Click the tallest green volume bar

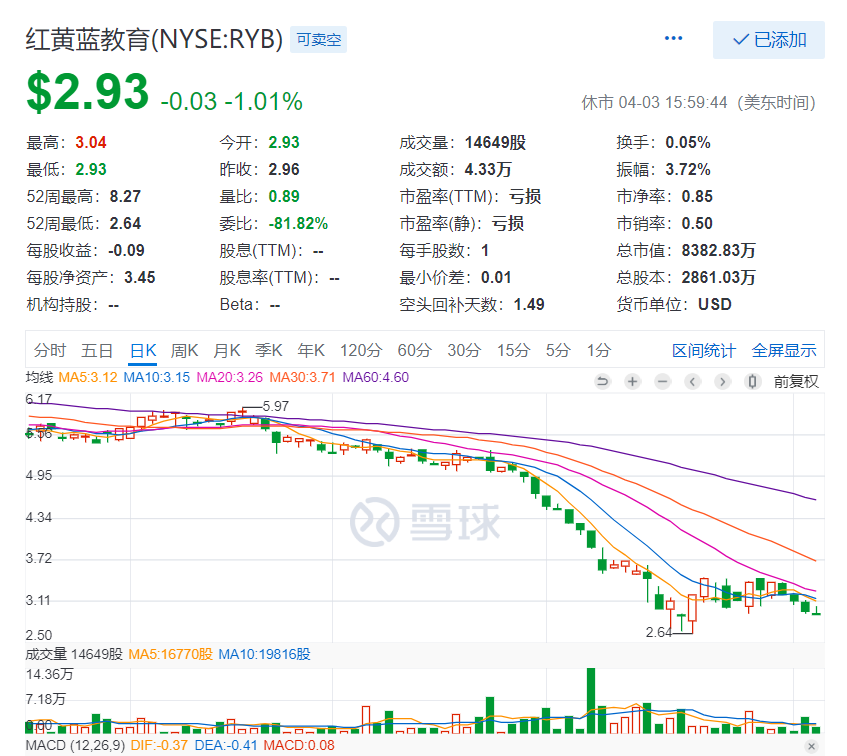tap(591, 700)
